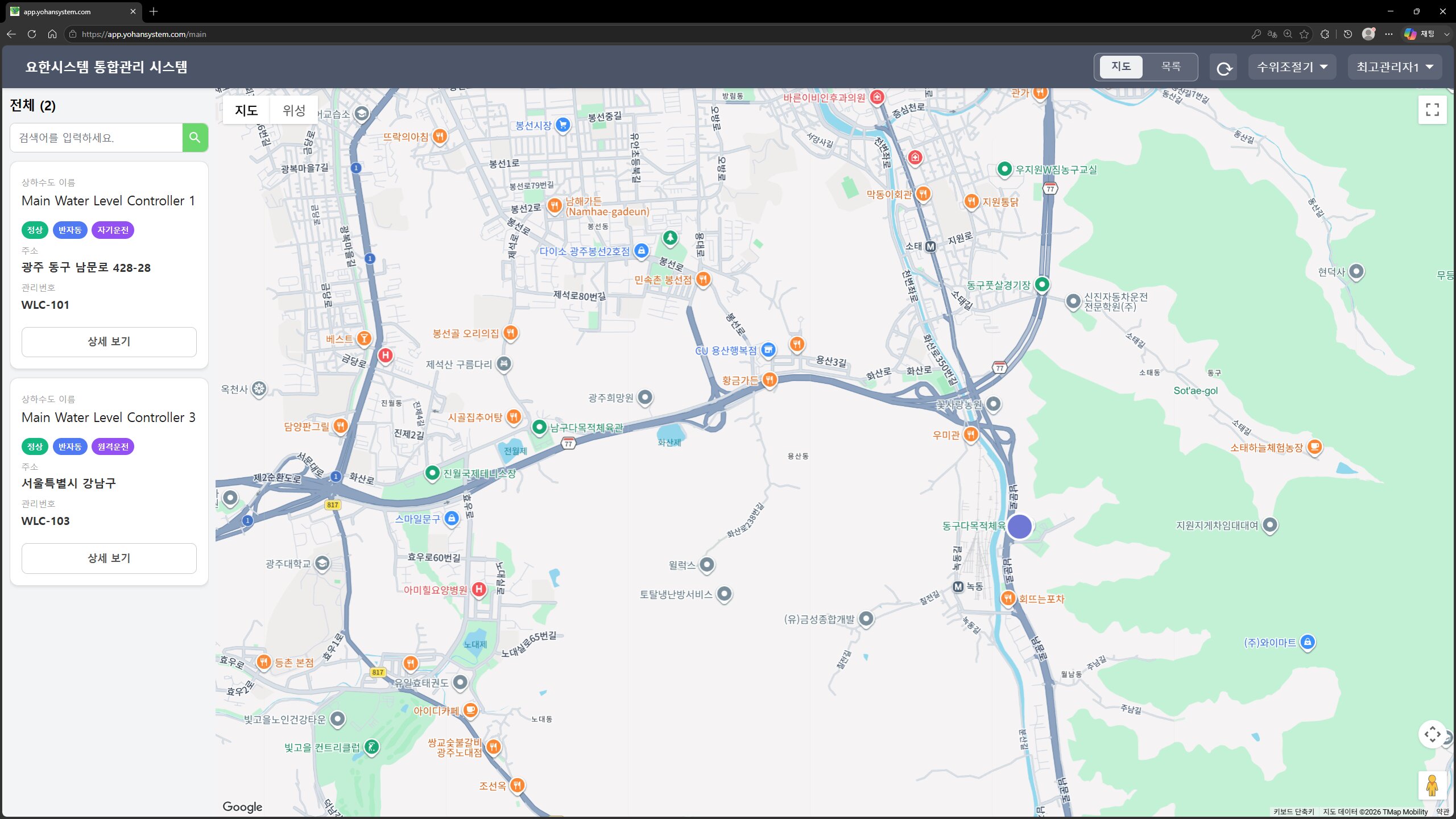This screenshot has width=1456, height=819.
Task: Select the purple controller marker on the map
Action: click(1020, 527)
